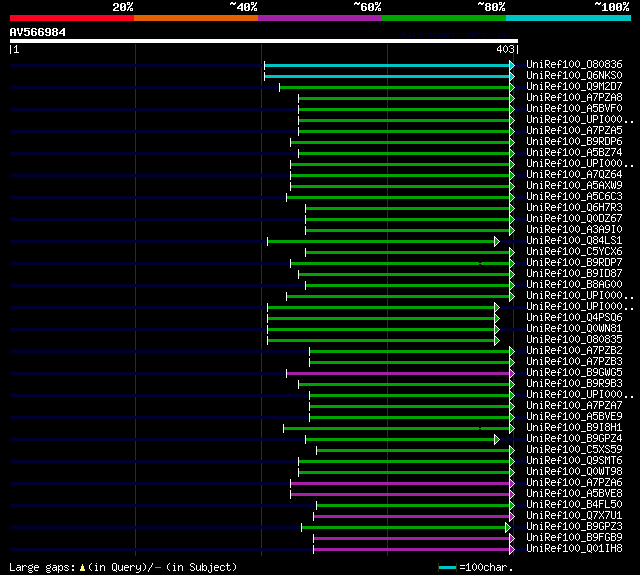Click the UniRef100_A5AXW9 label
Screen dimensions: 640x575
click(574, 186)
